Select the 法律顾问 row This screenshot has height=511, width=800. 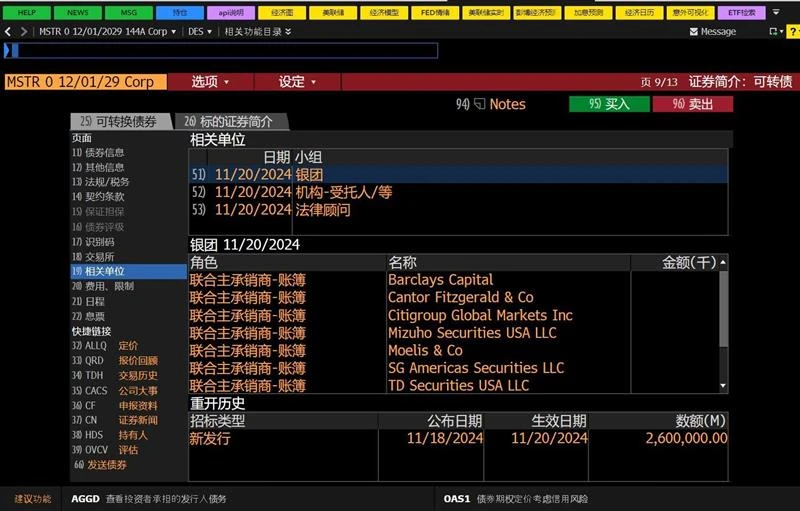click(x=322, y=210)
